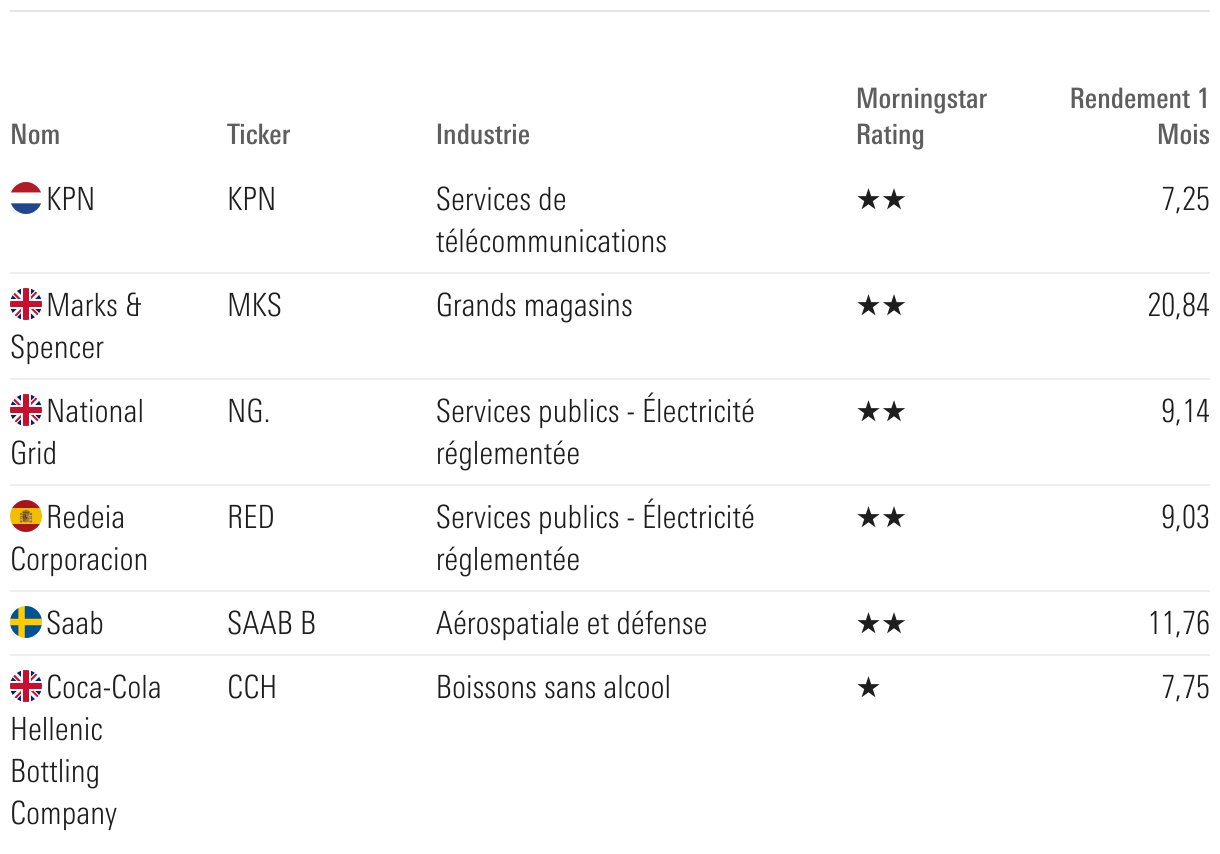The image size is (1220, 854).
Task: Click the UK flag next to Marks & Spencer
Action: click(26, 304)
